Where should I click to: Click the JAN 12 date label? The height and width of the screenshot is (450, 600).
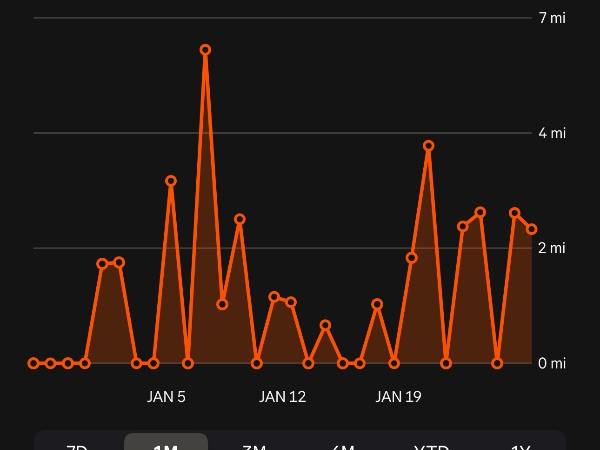[282, 397]
